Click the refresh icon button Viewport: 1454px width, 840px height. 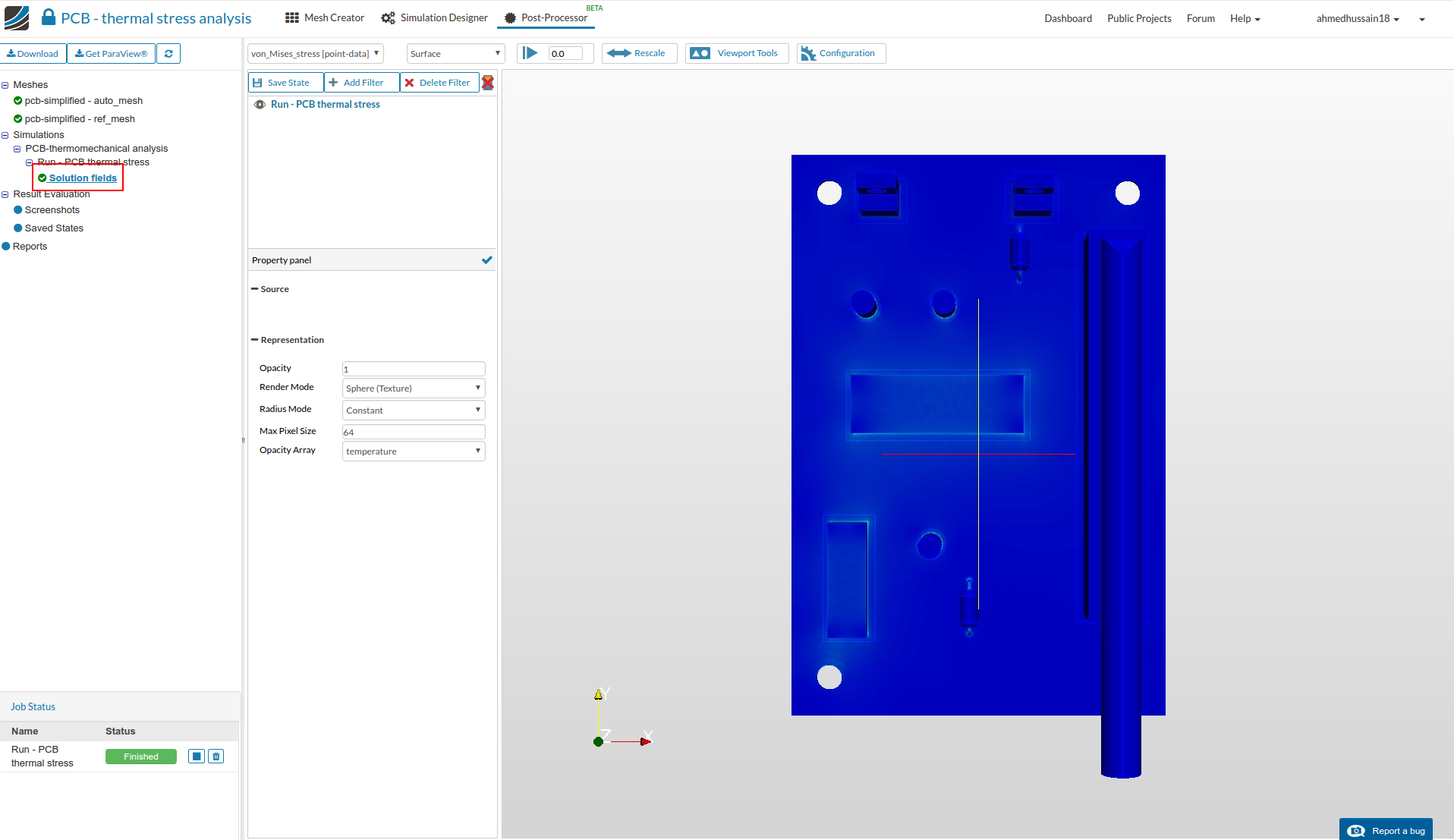168,54
